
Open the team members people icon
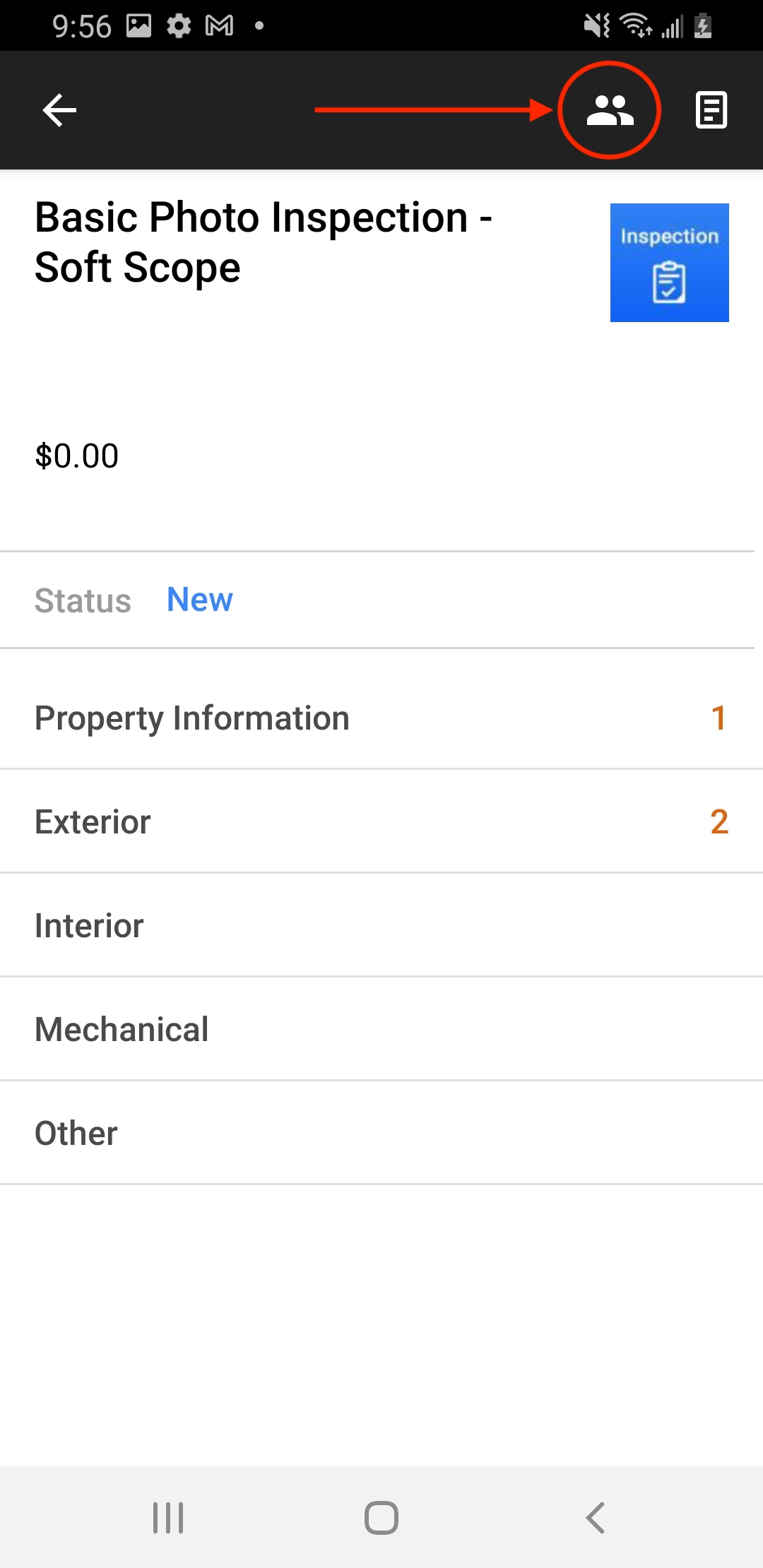(x=610, y=110)
